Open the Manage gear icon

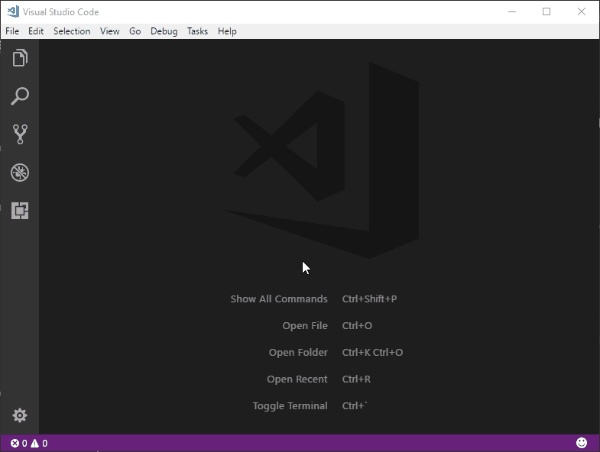pos(20,415)
